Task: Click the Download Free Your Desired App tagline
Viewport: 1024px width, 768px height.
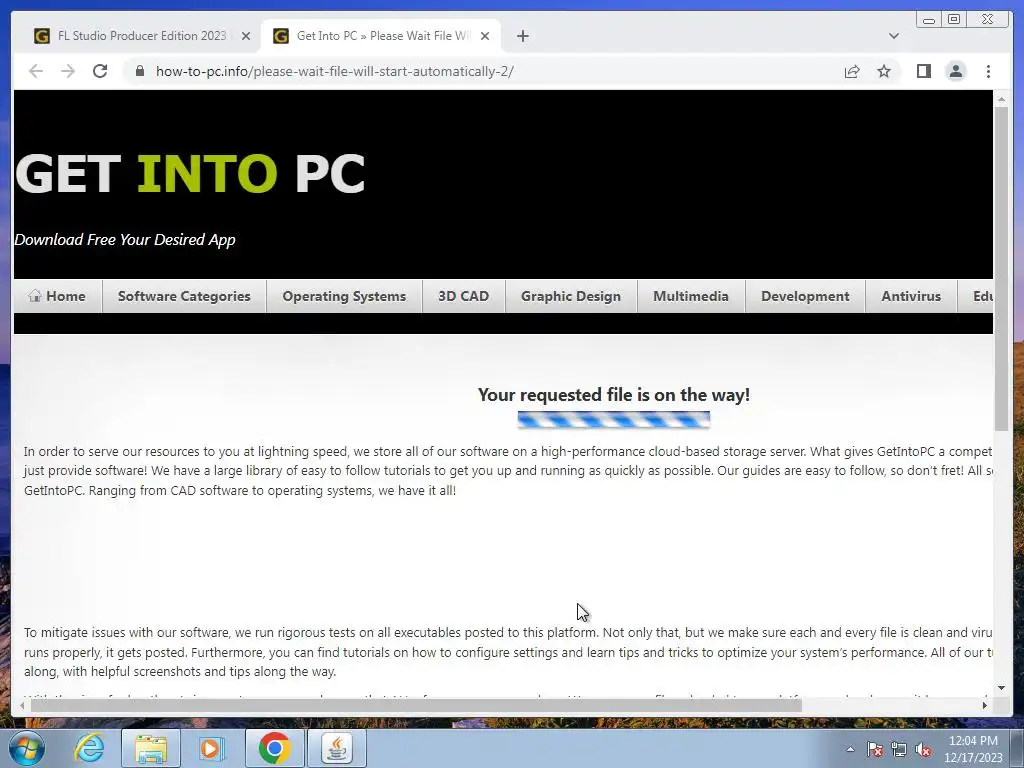Action: click(x=125, y=240)
